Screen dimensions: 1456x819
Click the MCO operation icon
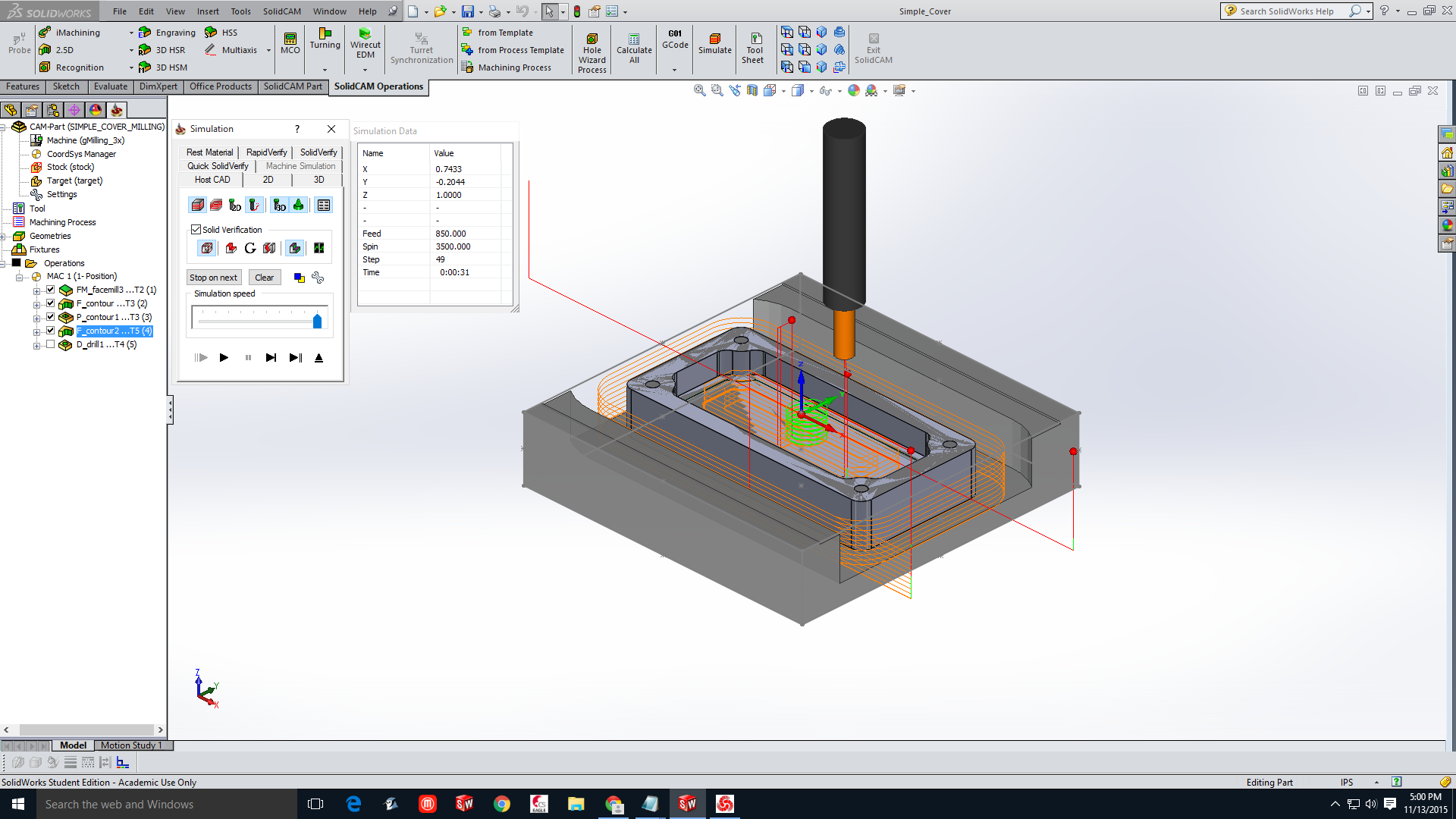tap(290, 43)
